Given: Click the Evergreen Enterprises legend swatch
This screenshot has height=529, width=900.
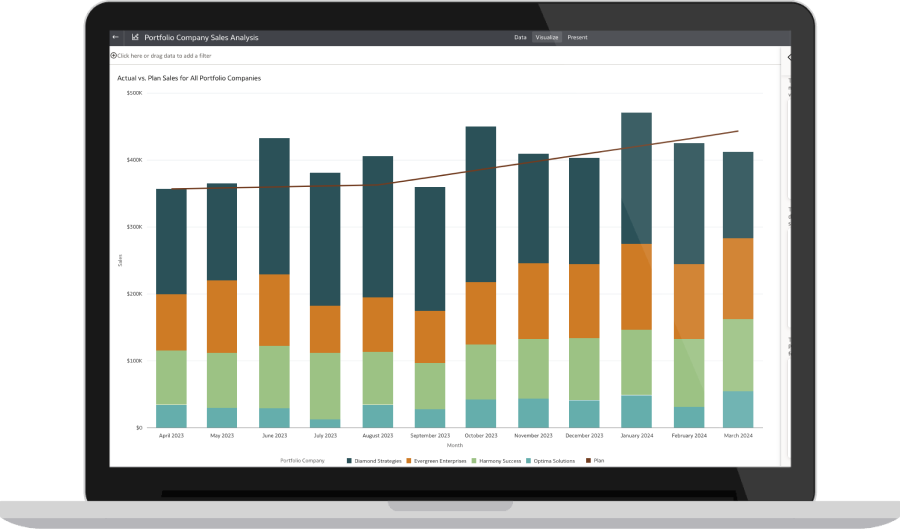Looking at the screenshot, I should point(407,460).
